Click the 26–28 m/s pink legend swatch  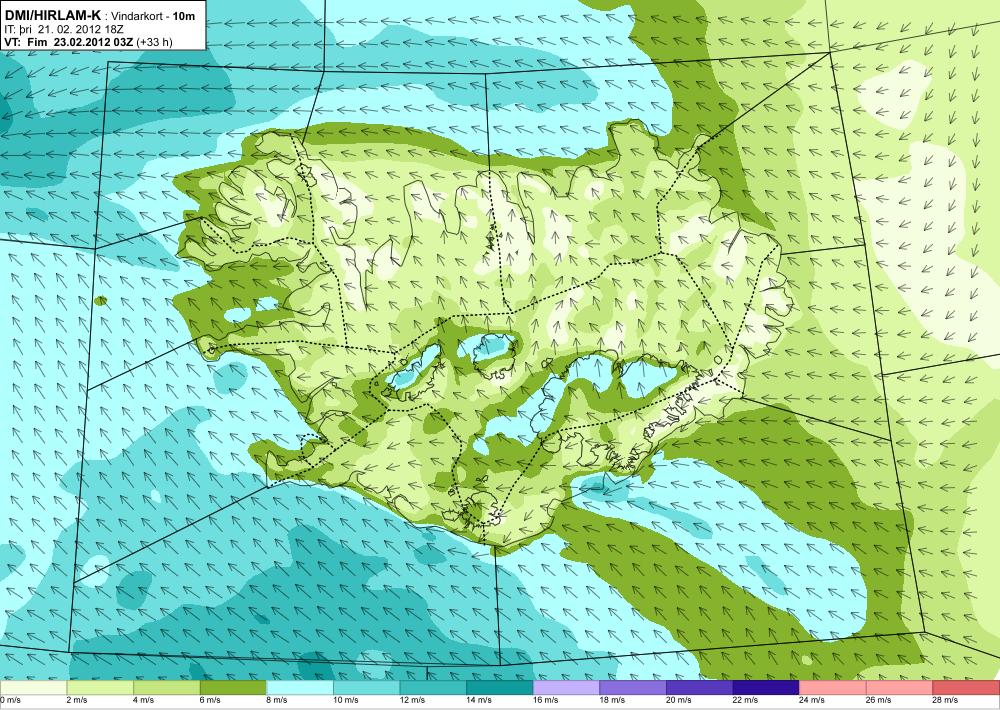[899, 688]
